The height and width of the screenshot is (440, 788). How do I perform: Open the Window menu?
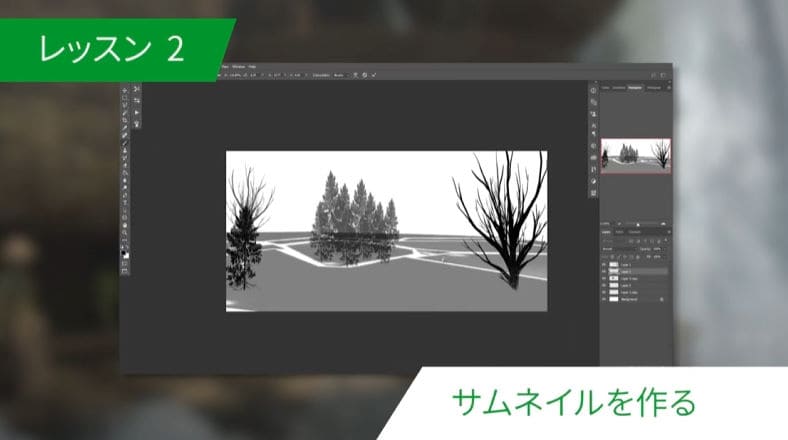238,66
